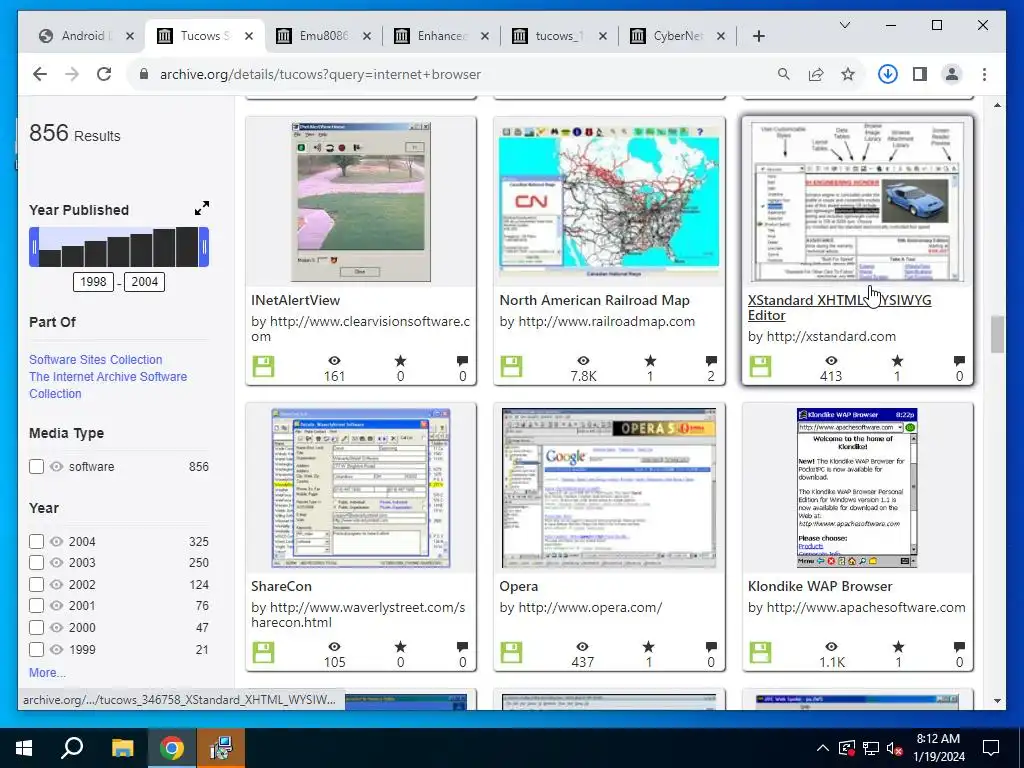Toggle eye icon next to 2004
The image size is (1024, 768).
[57, 541]
